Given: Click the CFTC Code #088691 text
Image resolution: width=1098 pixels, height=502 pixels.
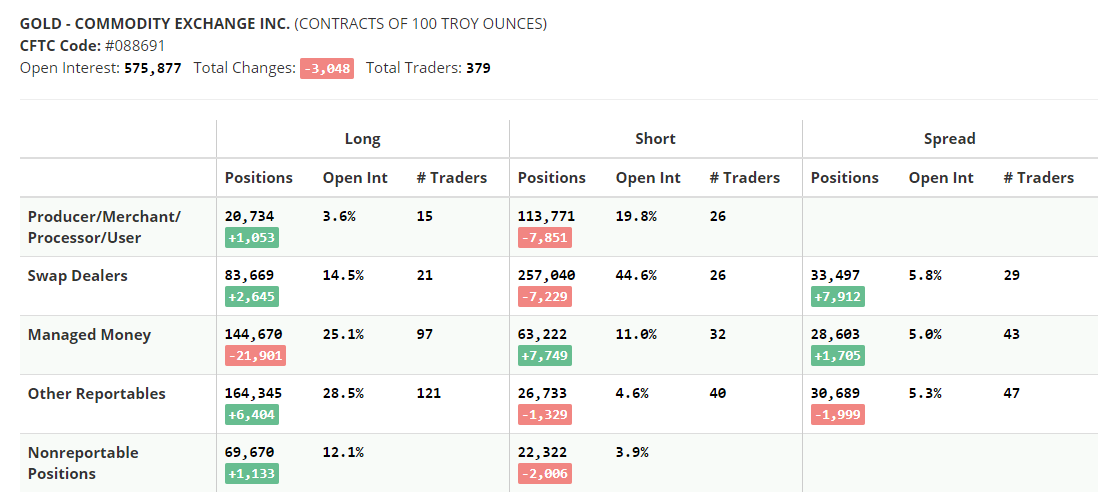Looking at the screenshot, I should (93, 46).
